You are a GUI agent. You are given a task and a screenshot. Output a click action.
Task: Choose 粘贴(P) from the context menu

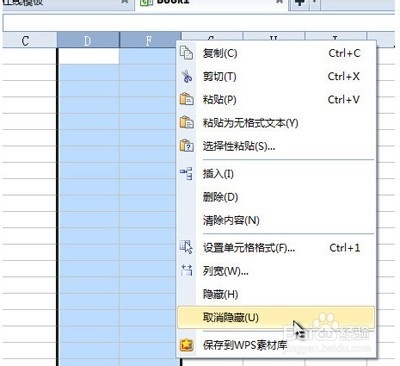point(276,100)
